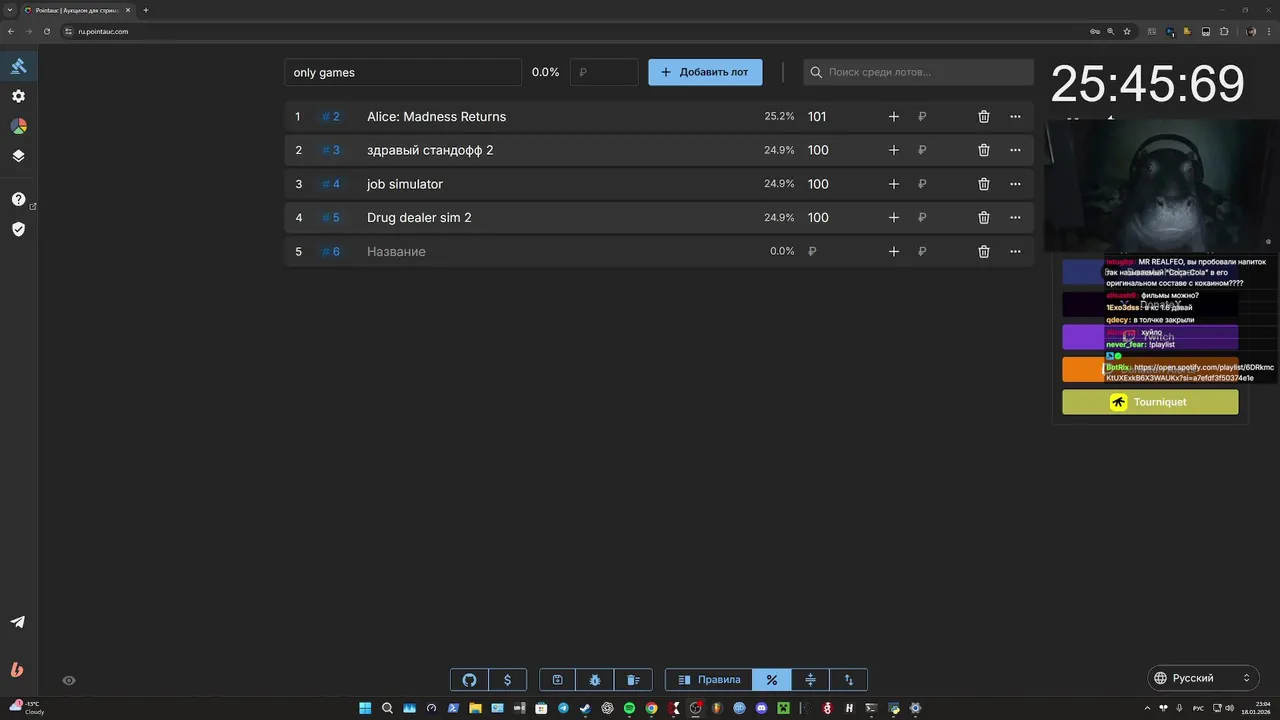Image resolution: width=1280 pixels, height=720 pixels.
Task: Open the Telegram link in sidebar
Action: click(18, 622)
